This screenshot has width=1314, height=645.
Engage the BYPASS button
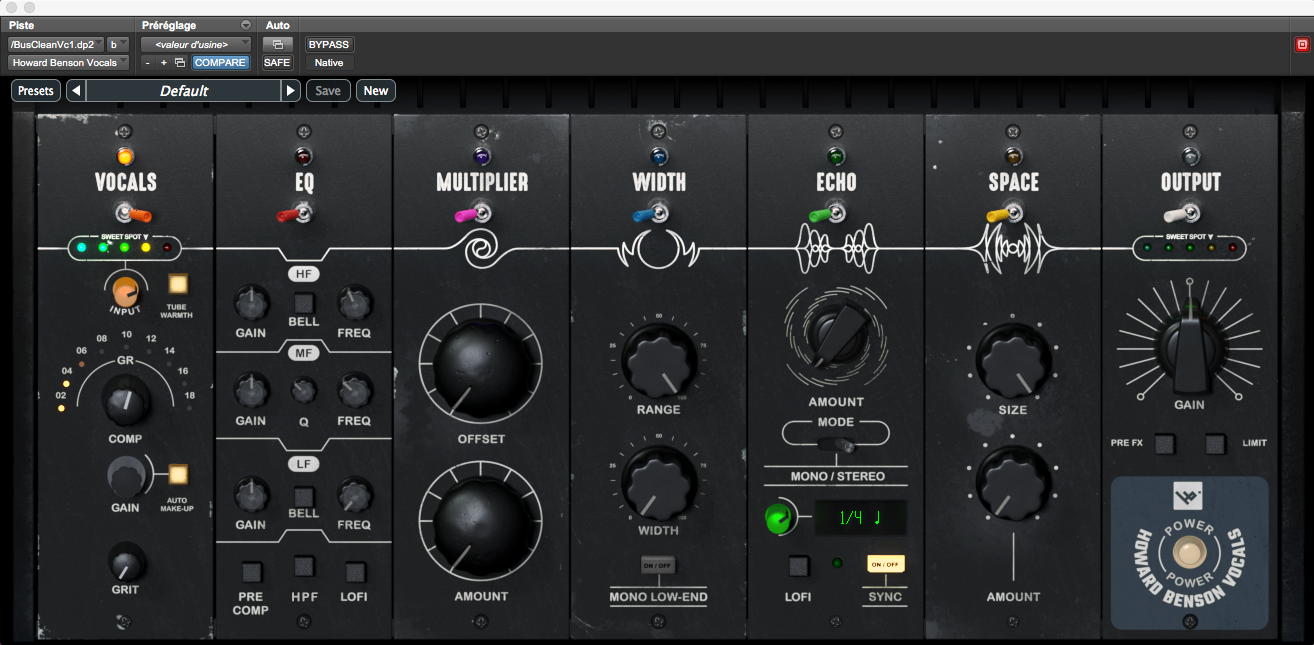click(329, 44)
